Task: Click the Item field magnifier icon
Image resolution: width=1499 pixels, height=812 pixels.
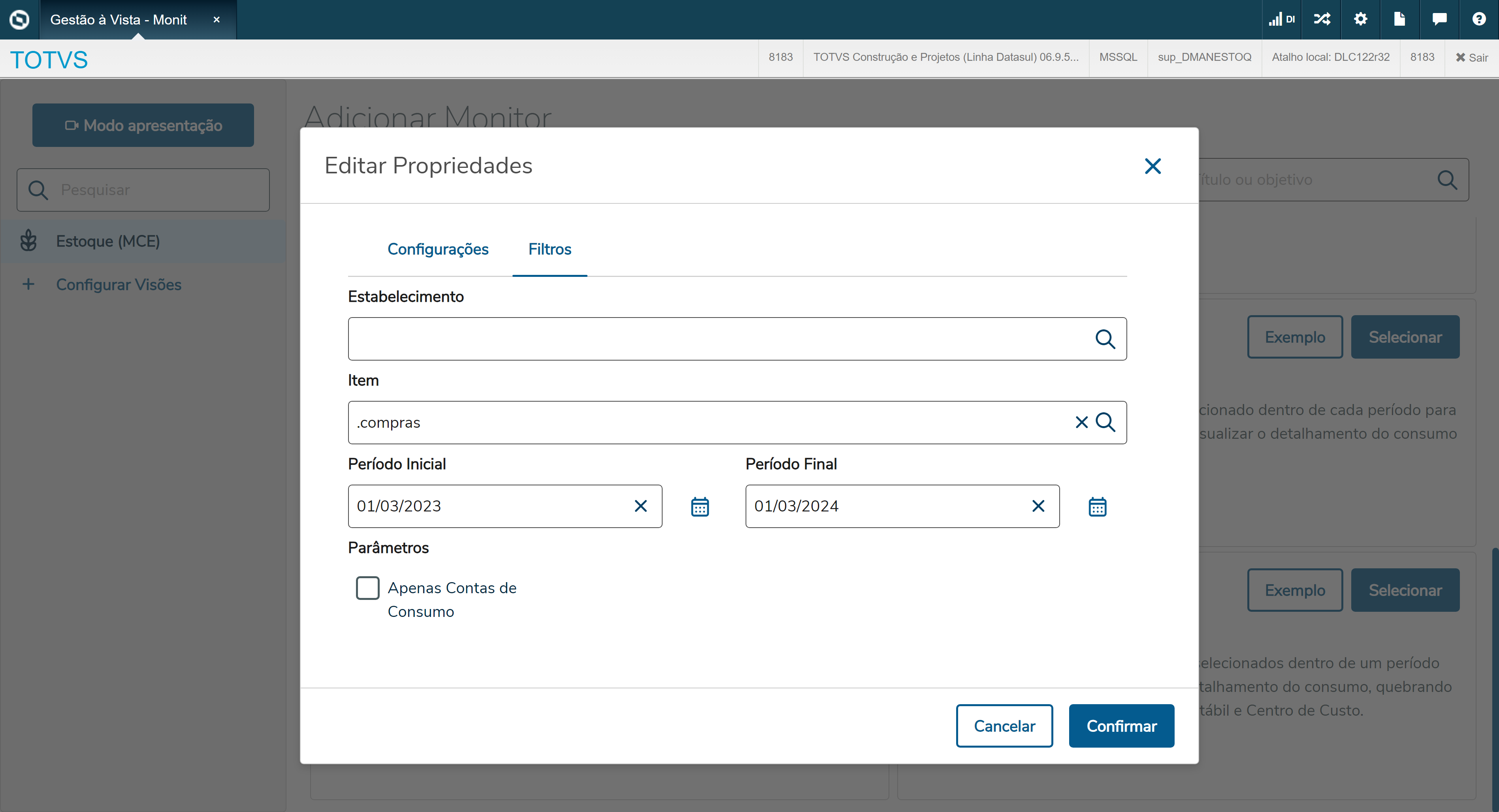Action: pyautogui.click(x=1105, y=422)
